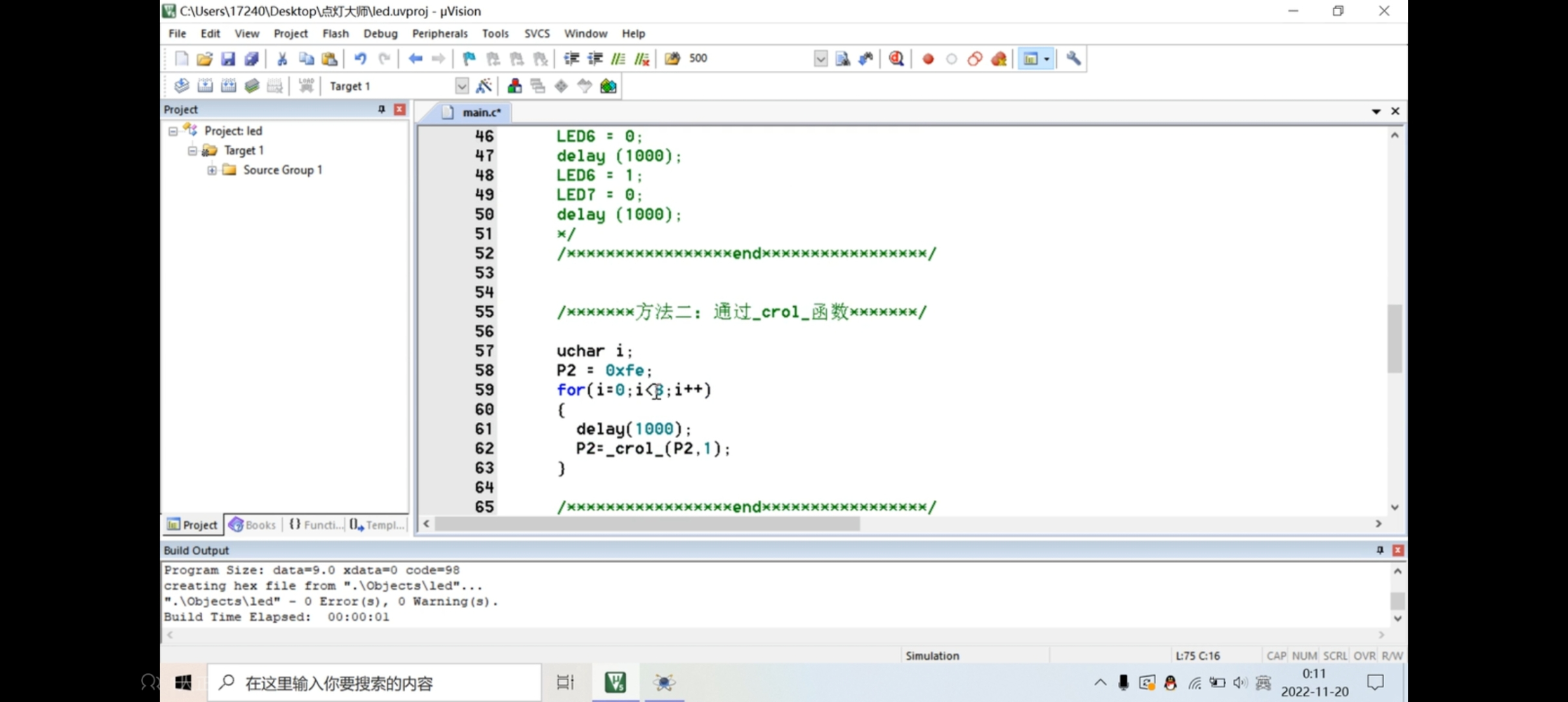1568x702 pixels.
Task: Close the active editor document
Action: (x=1395, y=111)
